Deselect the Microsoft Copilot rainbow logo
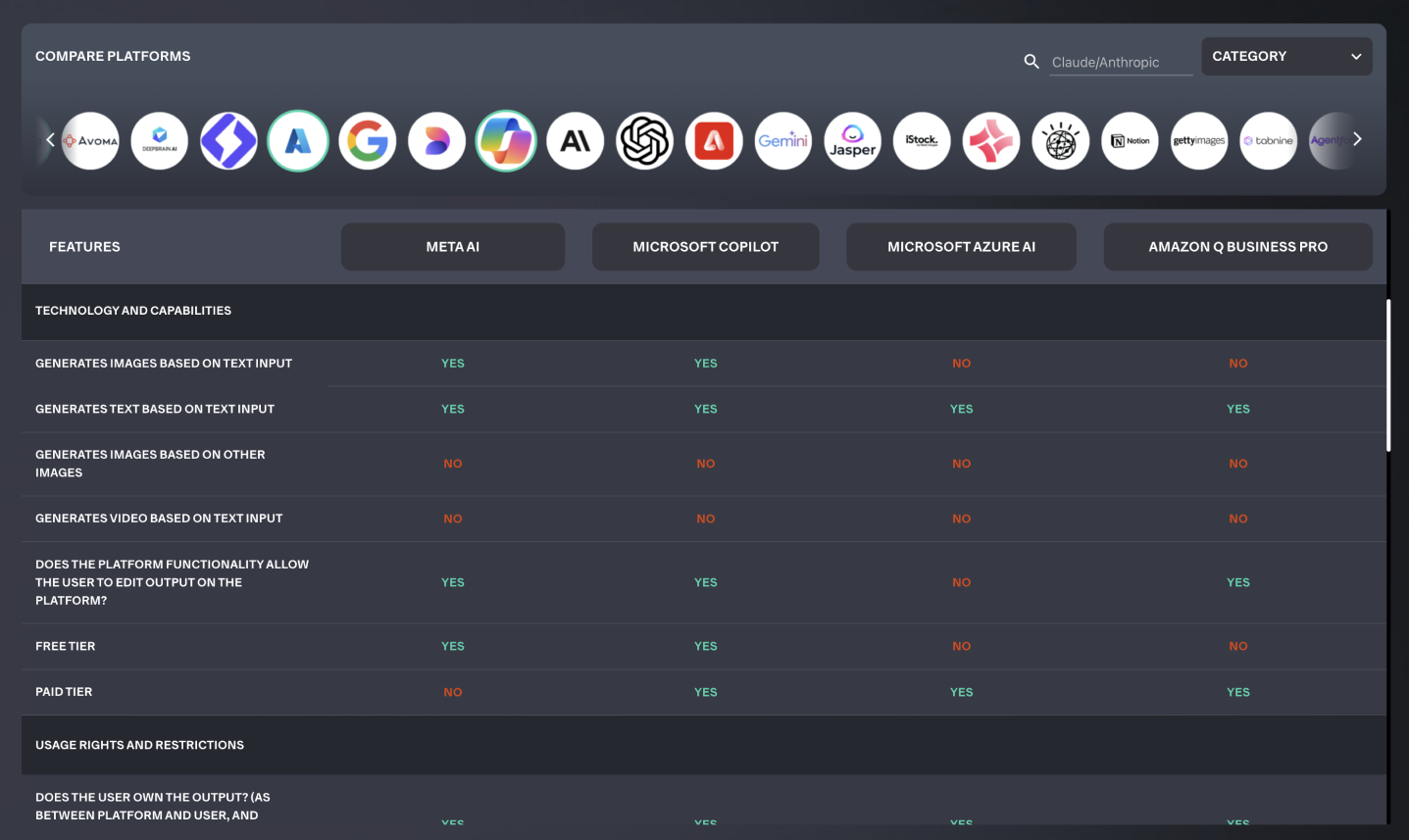Viewport: 1409px width, 840px height. pyautogui.click(x=506, y=141)
